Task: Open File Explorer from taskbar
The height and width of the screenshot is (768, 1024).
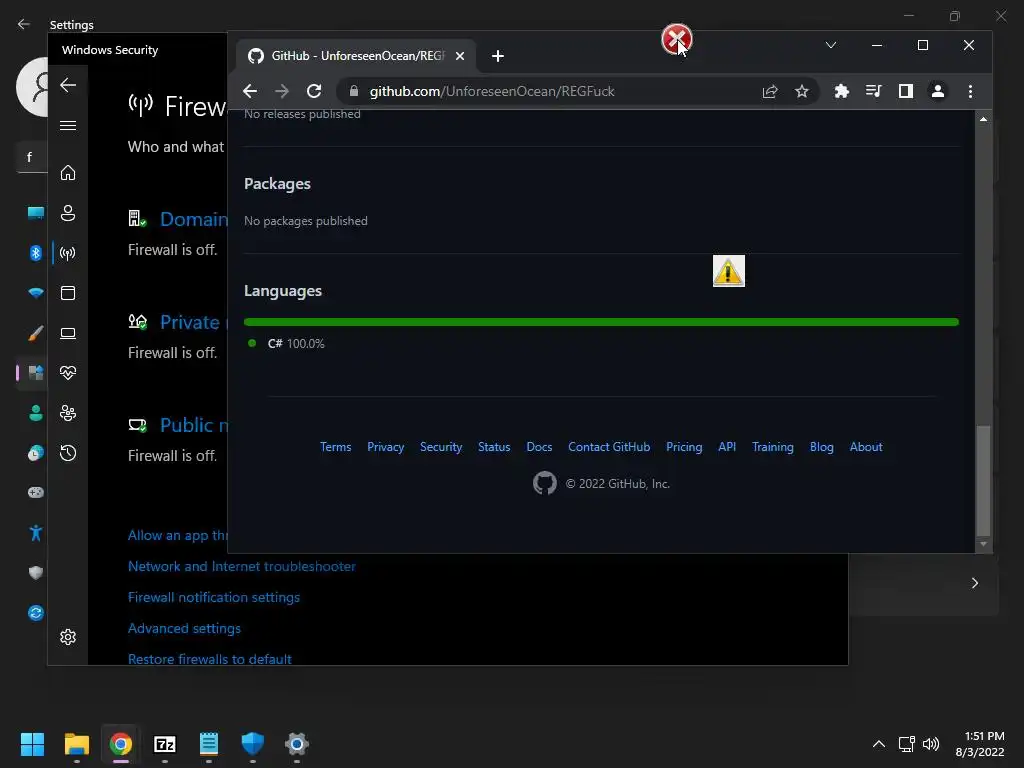Action: pyautogui.click(x=76, y=744)
